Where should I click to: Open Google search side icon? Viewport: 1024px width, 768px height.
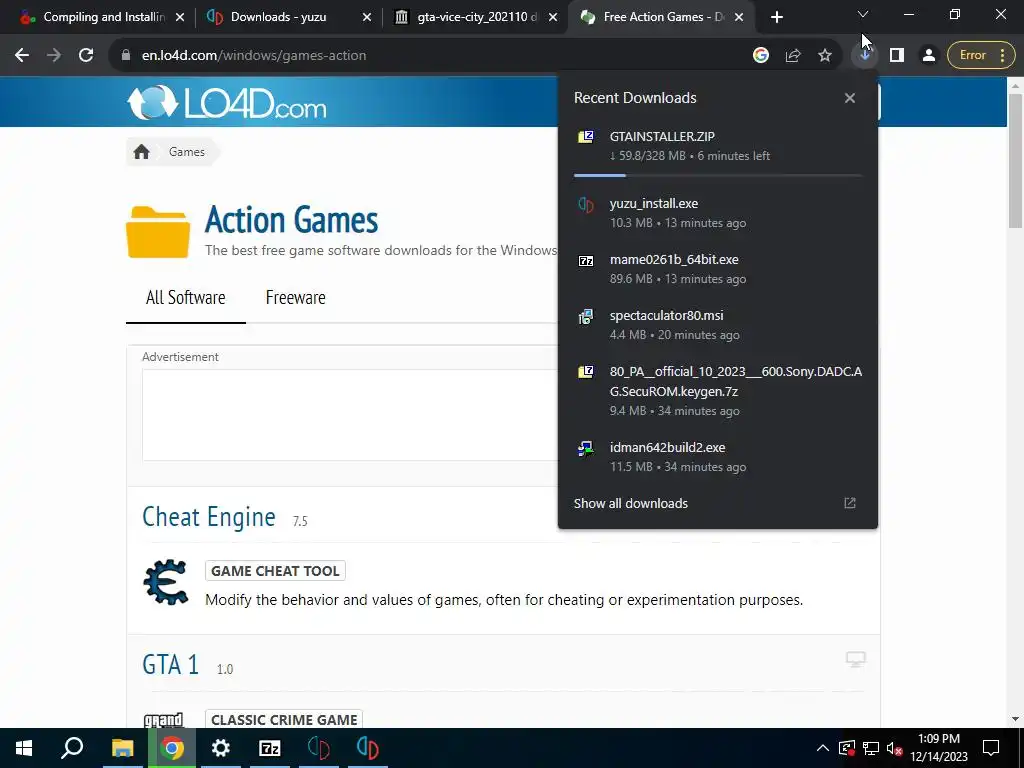click(761, 56)
